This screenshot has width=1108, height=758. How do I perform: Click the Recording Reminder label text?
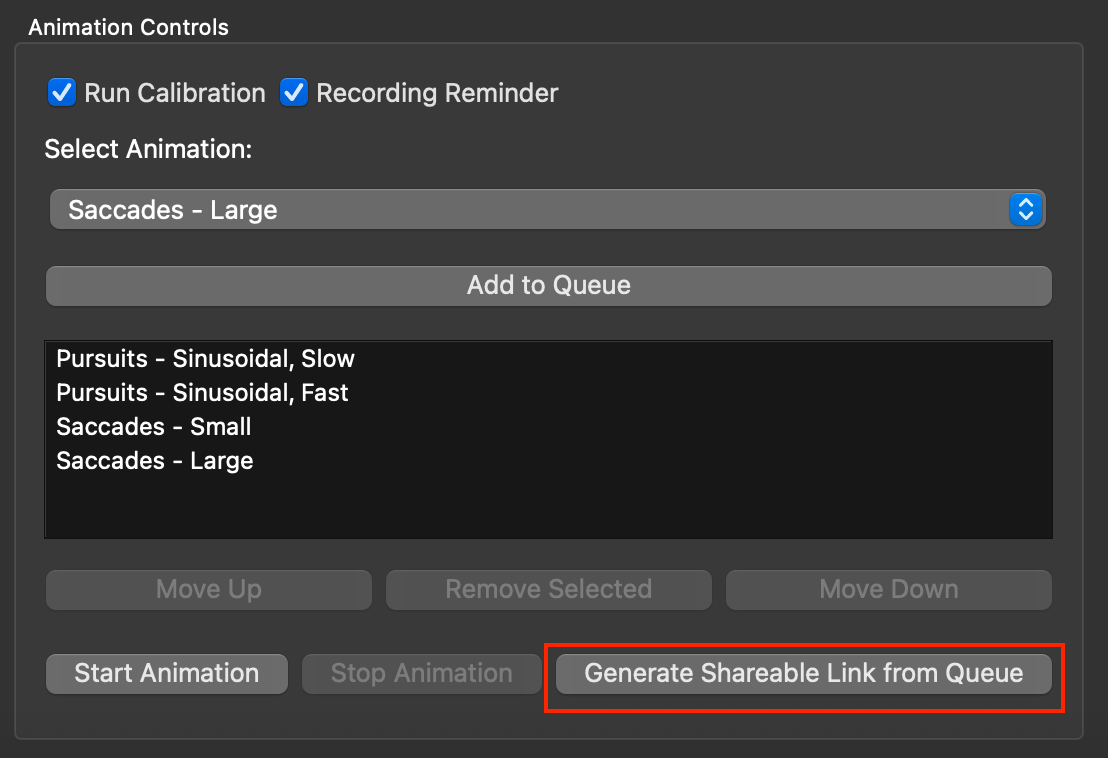(437, 93)
